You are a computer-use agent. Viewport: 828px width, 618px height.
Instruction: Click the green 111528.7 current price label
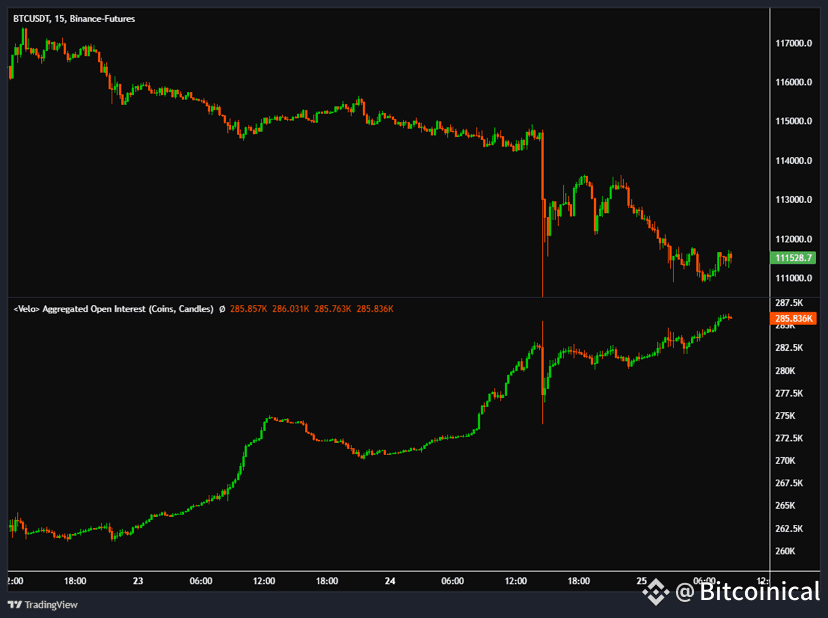pos(793,258)
